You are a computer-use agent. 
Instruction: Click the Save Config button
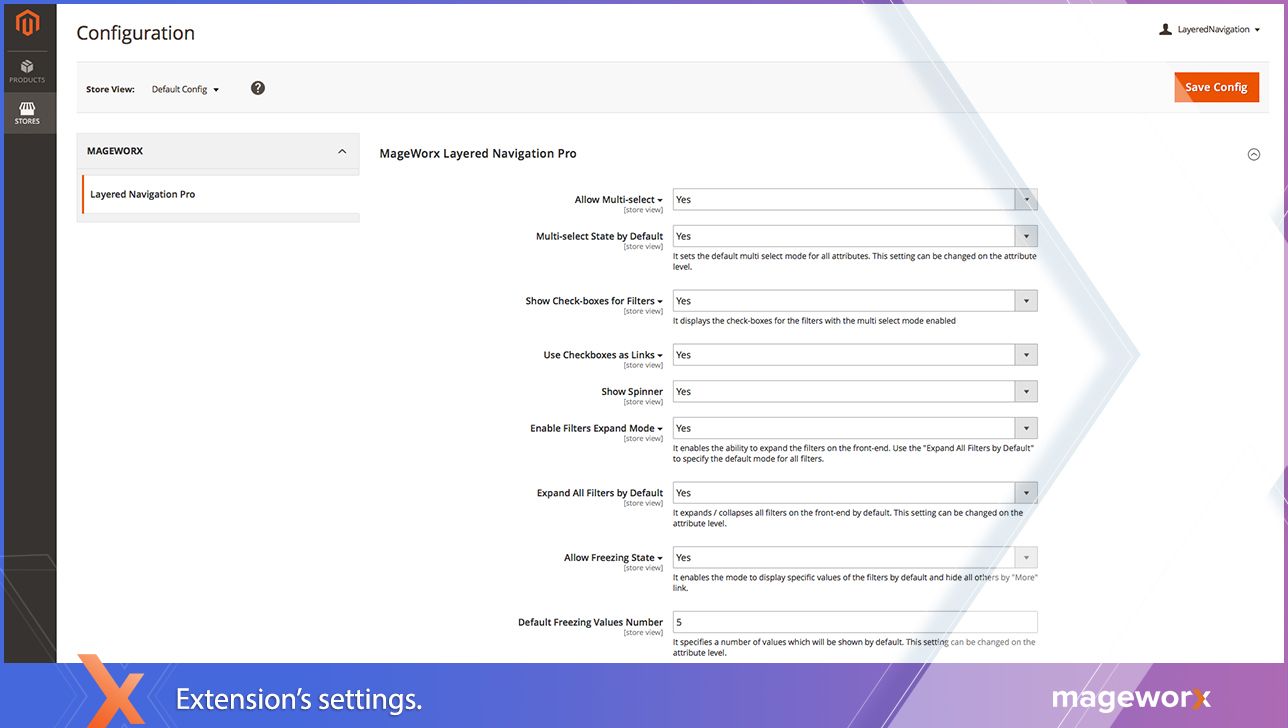click(x=1215, y=87)
